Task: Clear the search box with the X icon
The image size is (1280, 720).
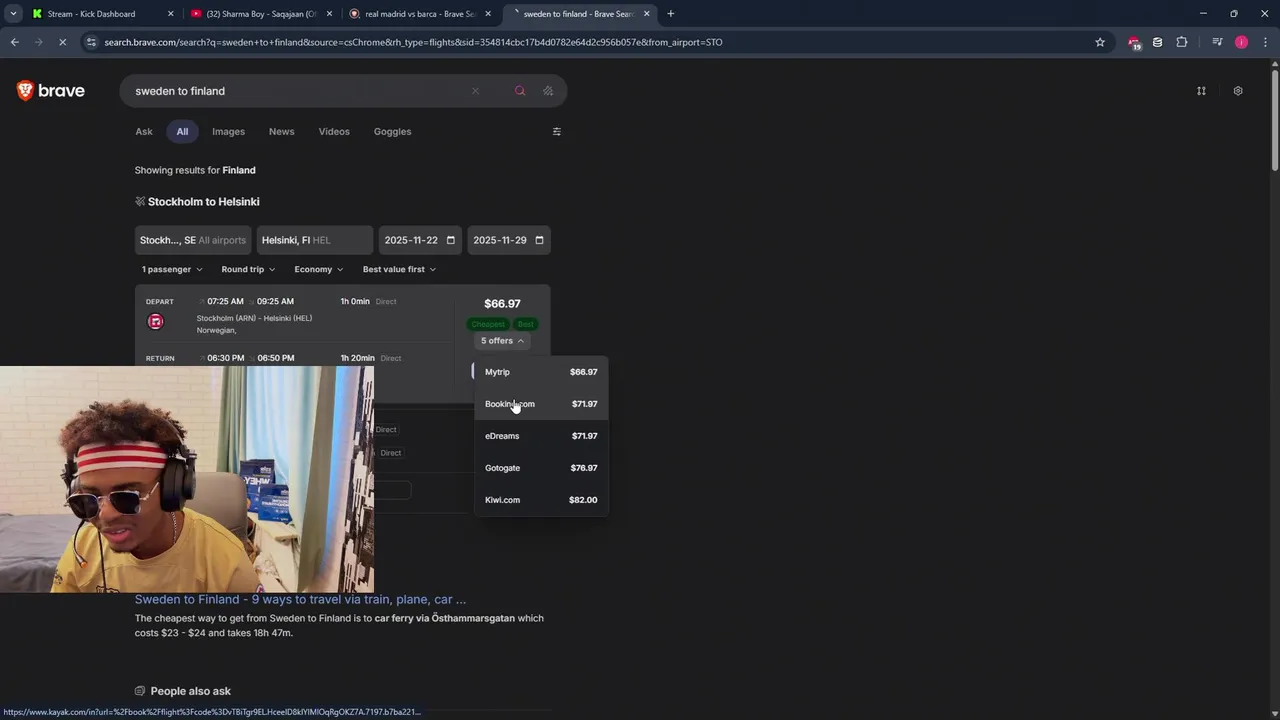Action: pyautogui.click(x=475, y=91)
